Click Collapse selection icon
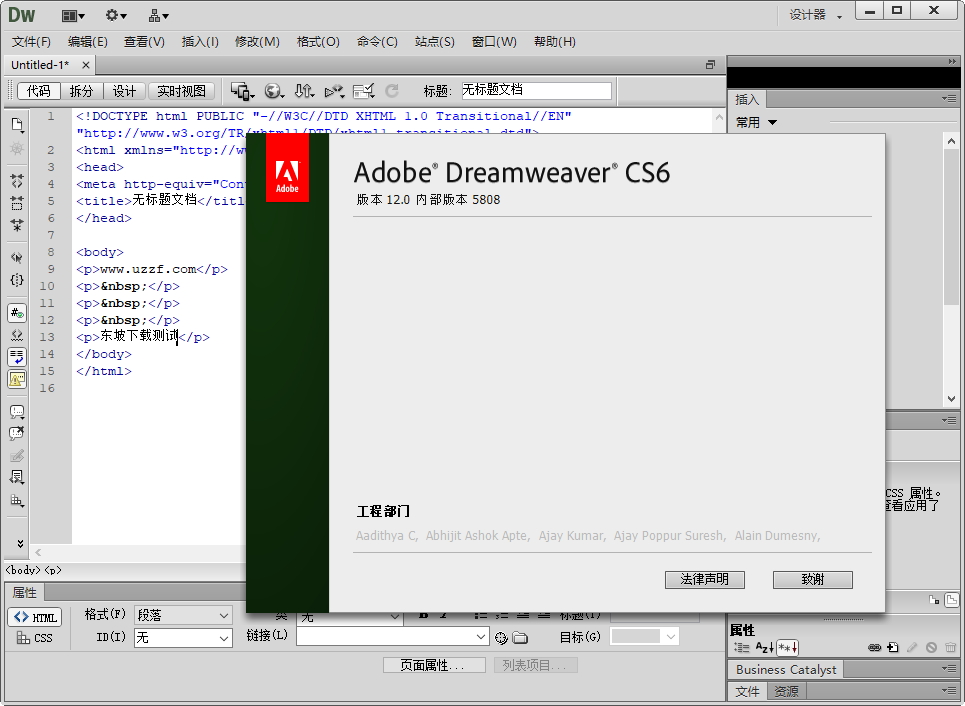This screenshot has height=706, width=965. (x=17, y=203)
